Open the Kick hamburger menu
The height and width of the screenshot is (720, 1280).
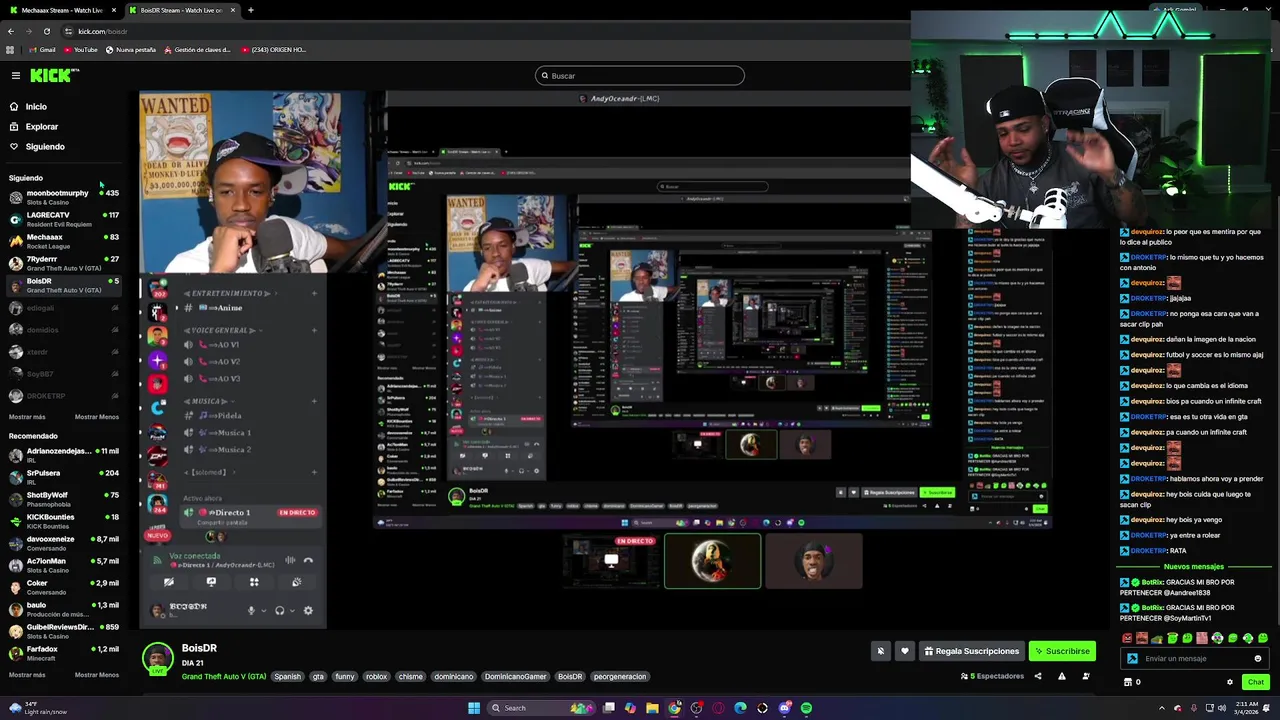coord(16,75)
